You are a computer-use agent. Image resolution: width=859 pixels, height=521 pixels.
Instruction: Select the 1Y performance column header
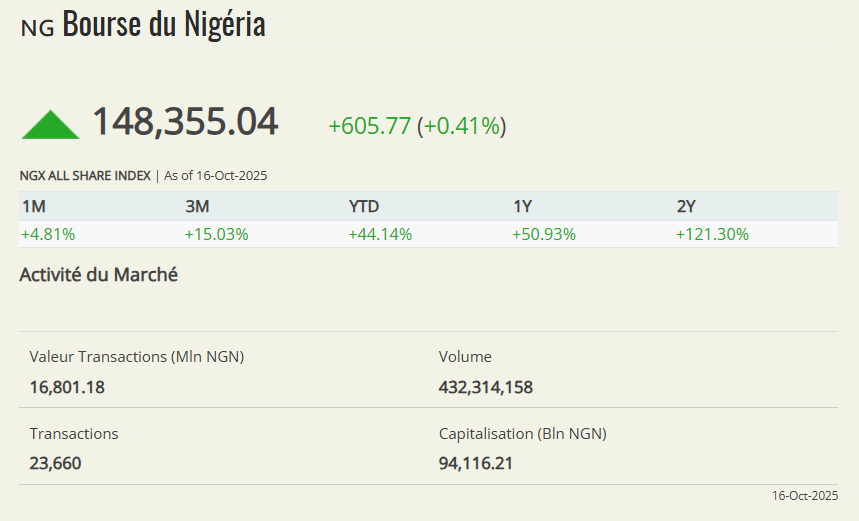pos(522,206)
